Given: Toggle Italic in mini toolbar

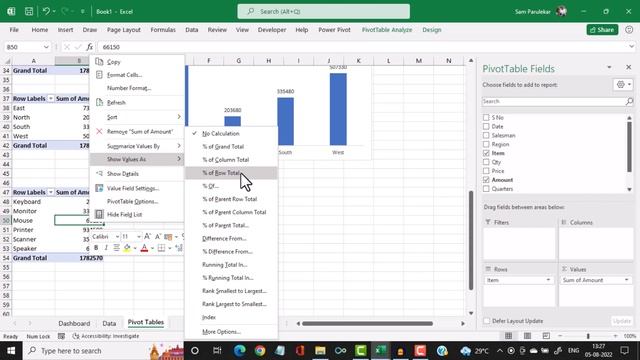Looking at the screenshot, I should coord(106,248).
